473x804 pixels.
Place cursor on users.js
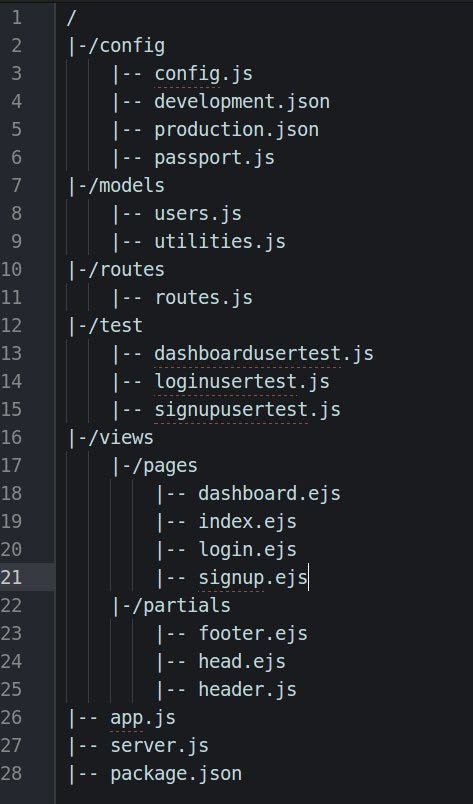click(x=198, y=213)
